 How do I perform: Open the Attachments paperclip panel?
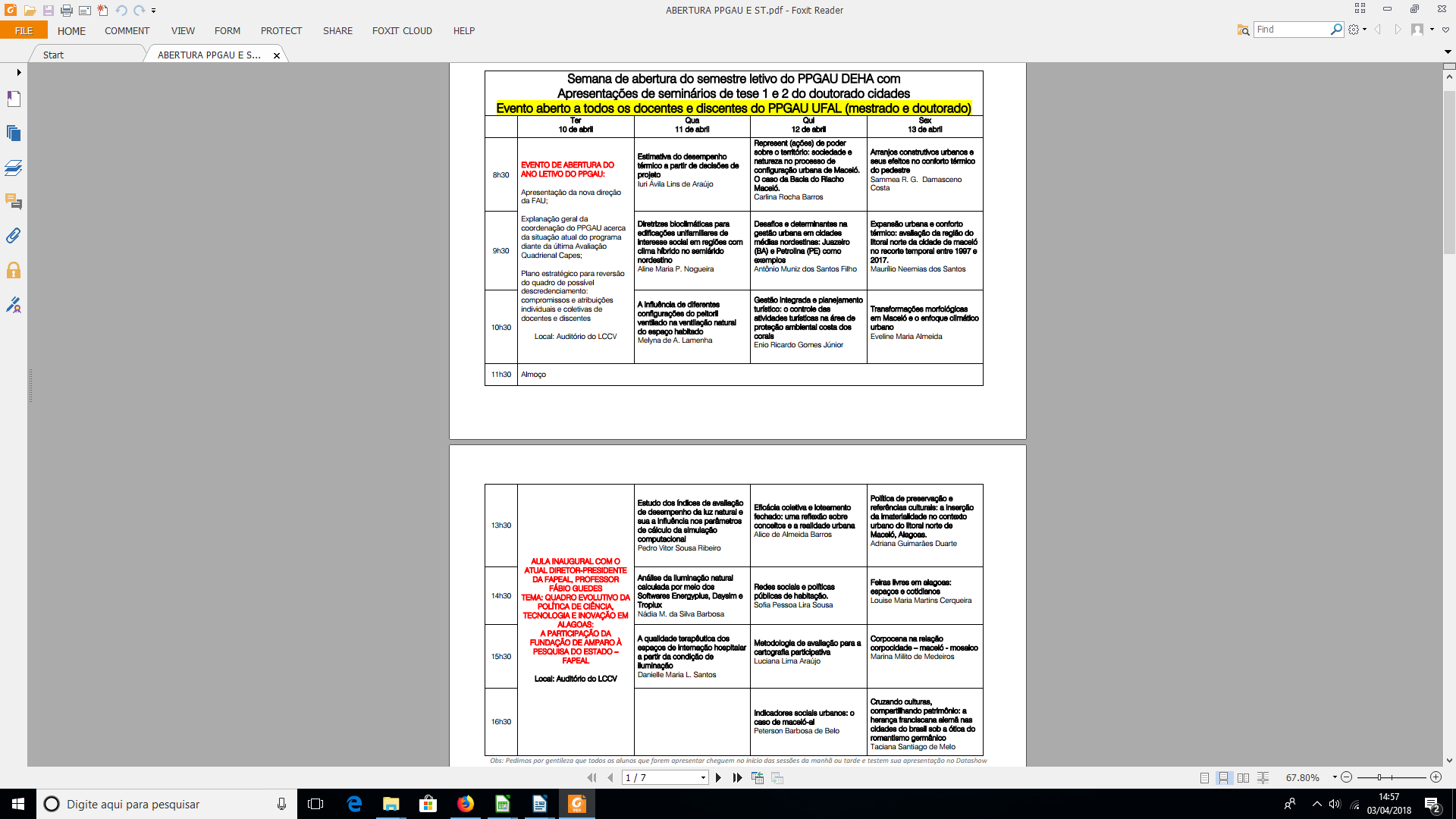(x=14, y=236)
